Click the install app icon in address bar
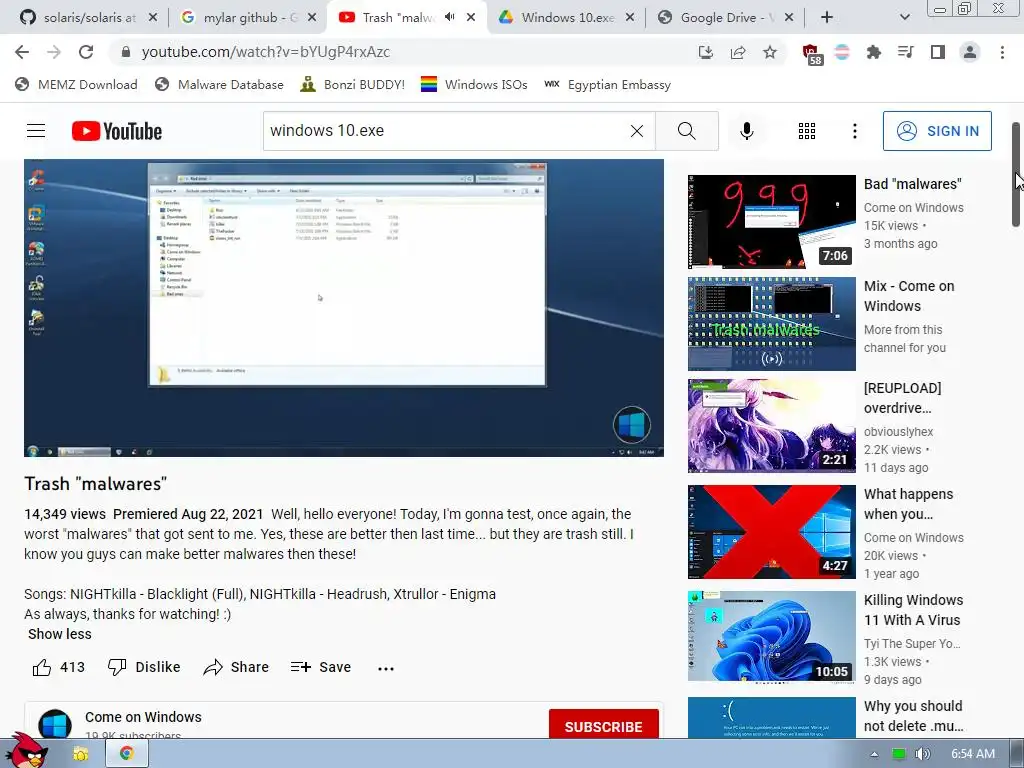Viewport: 1024px width, 768px height. [x=705, y=52]
